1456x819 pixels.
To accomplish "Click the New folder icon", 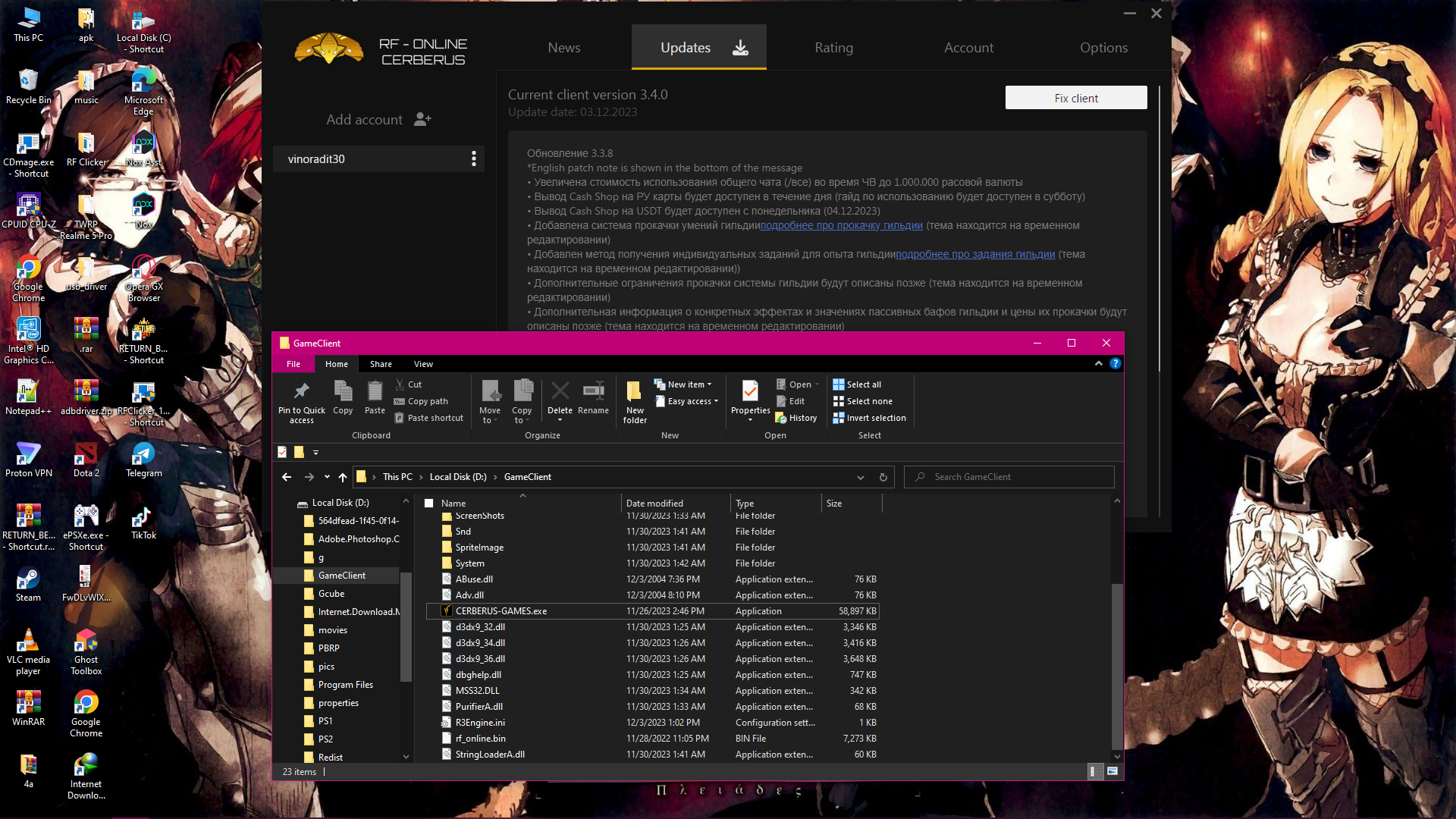I will tap(635, 391).
